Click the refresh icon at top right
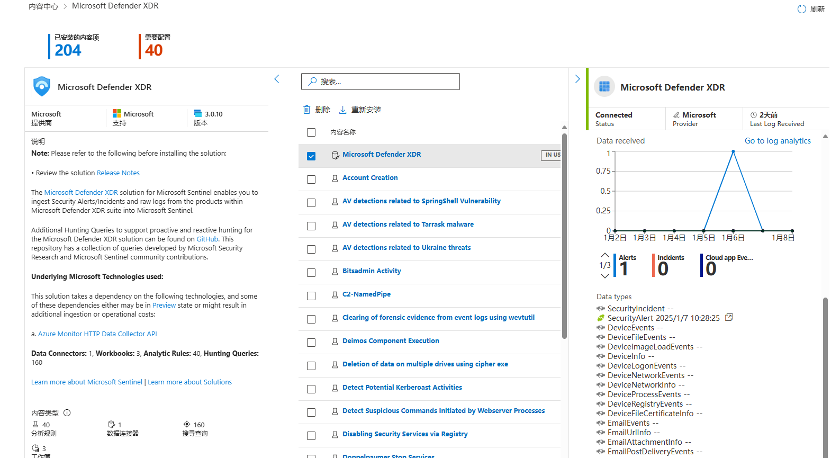 tap(801, 9)
